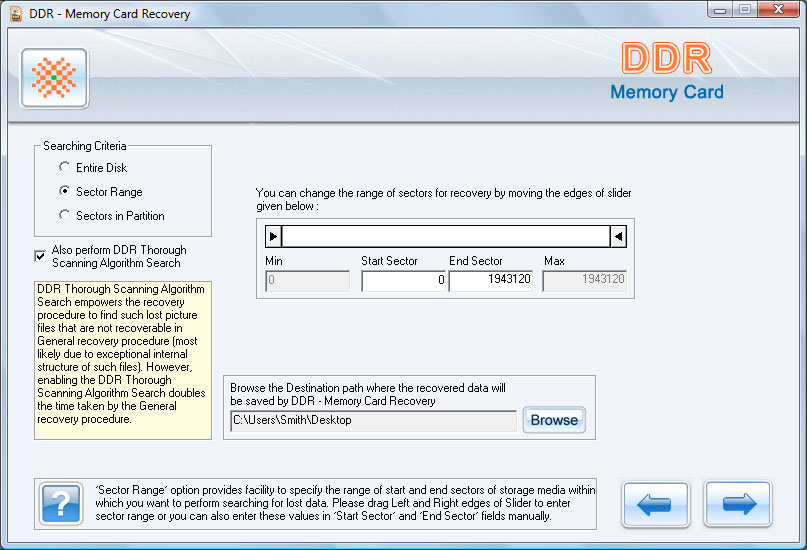
Task: Click the orange DDR pattern logo icon
Action: point(55,78)
